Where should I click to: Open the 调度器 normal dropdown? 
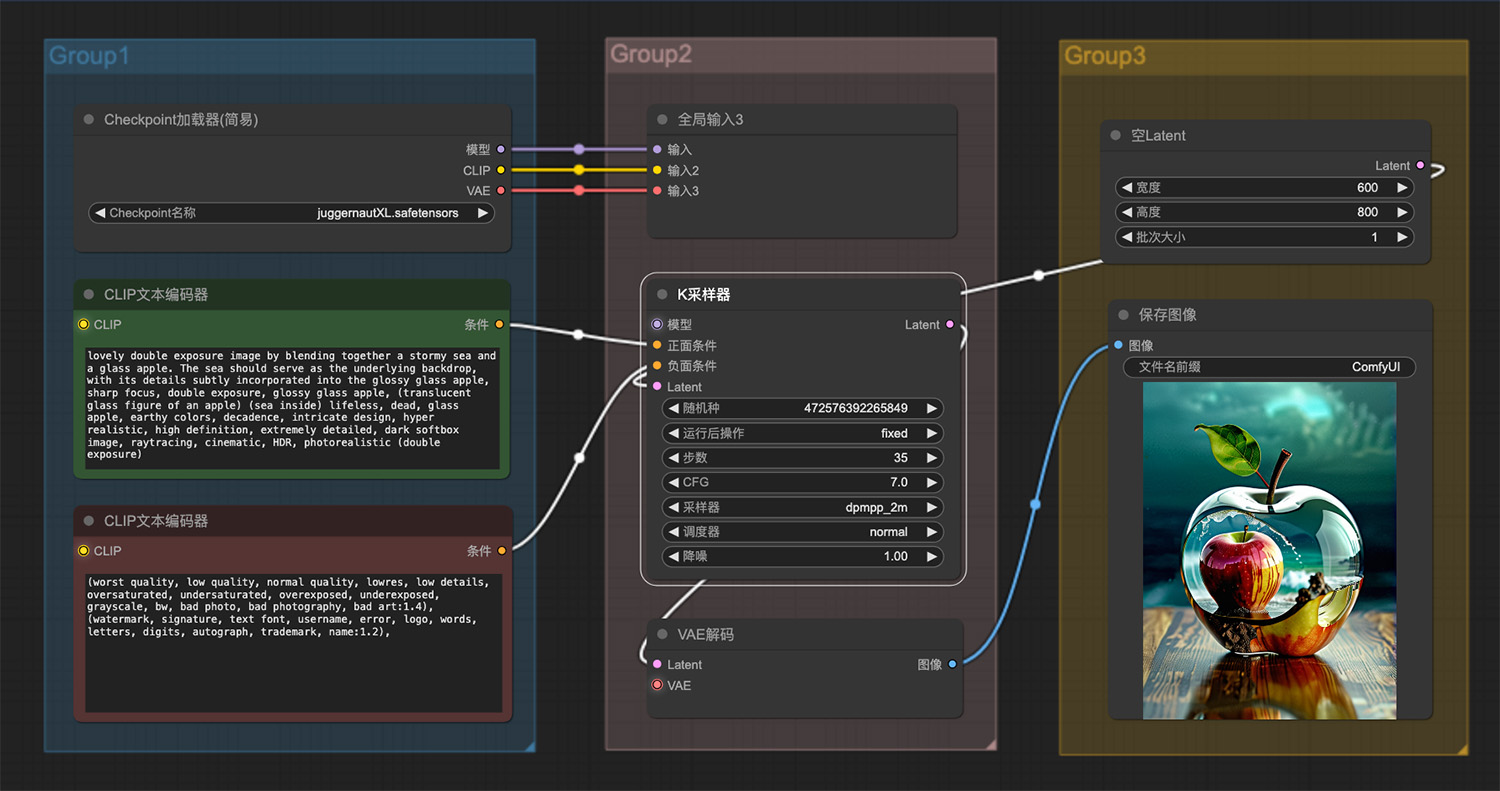(803, 532)
